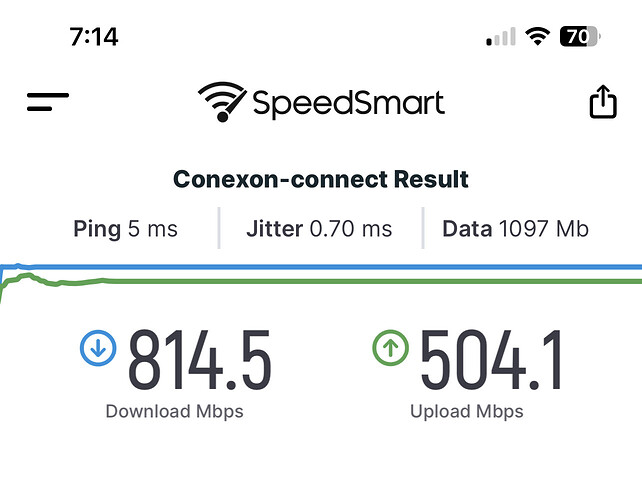
Task: Tap the blue download speed graph line
Action: point(328,267)
